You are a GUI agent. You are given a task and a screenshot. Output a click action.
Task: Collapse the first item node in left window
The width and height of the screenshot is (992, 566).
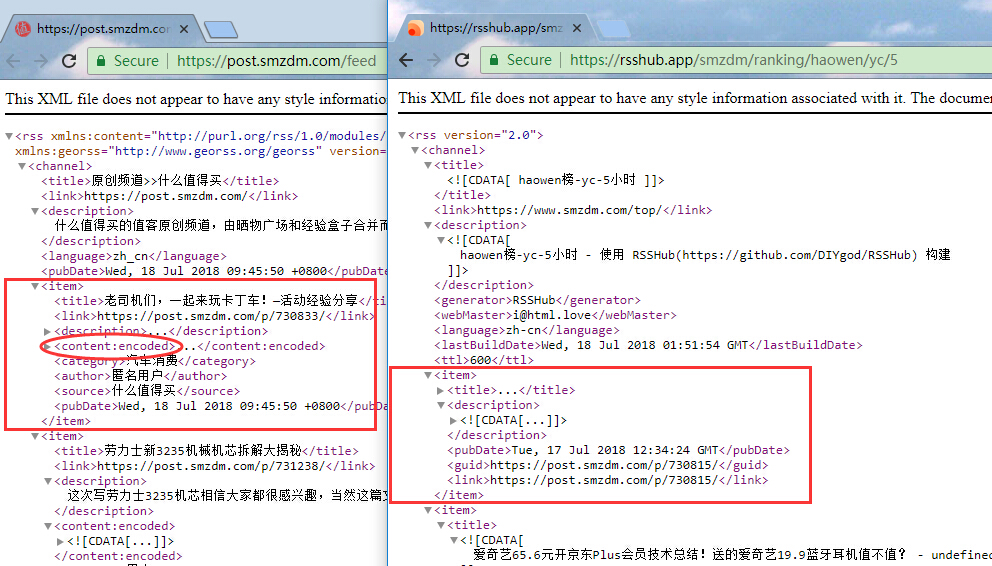tap(35, 286)
